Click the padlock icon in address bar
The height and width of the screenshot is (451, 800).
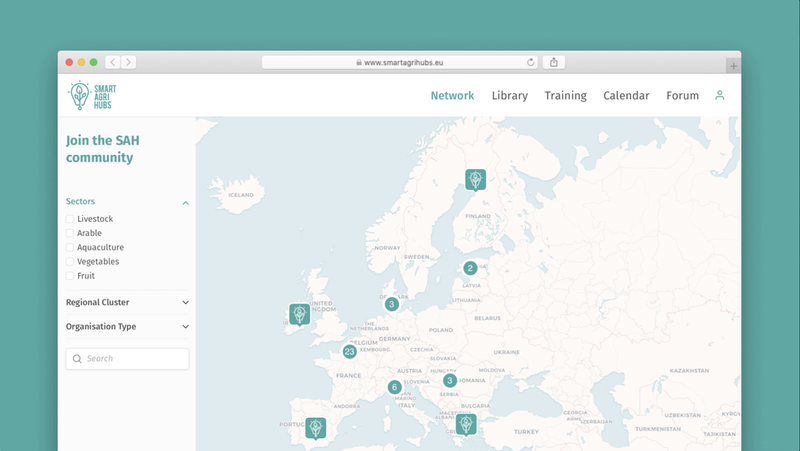[359, 62]
